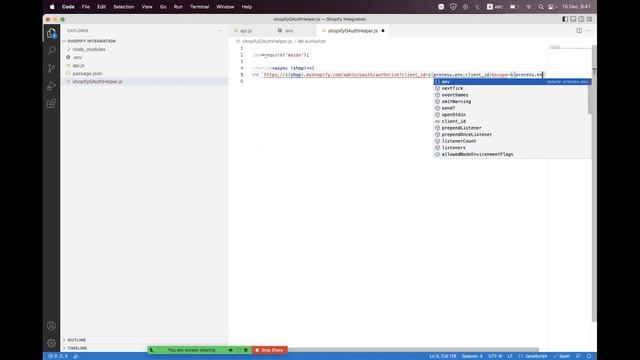The image size is (640, 360).
Task: Open the Terminal menu
Action: click(200, 7)
